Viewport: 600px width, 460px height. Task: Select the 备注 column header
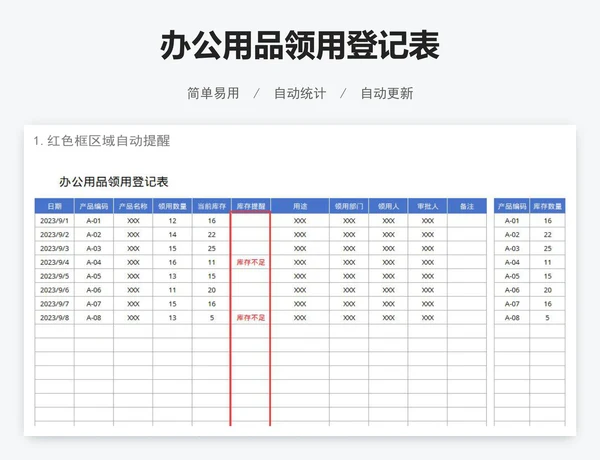[x=467, y=206]
